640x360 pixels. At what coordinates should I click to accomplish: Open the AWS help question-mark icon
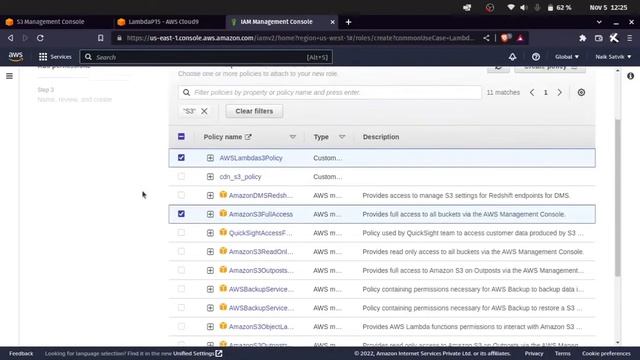(x=536, y=57)
